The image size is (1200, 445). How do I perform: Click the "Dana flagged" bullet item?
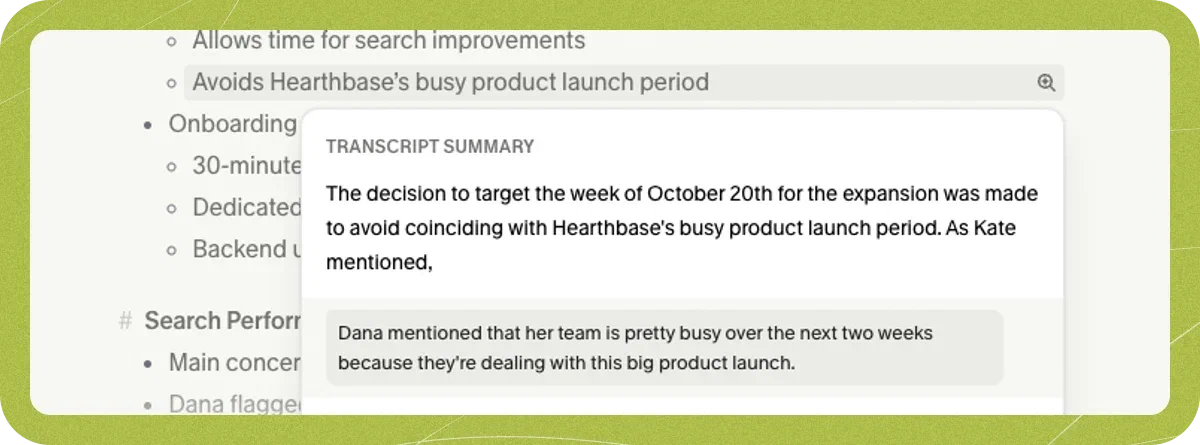(x=235, y=404)
